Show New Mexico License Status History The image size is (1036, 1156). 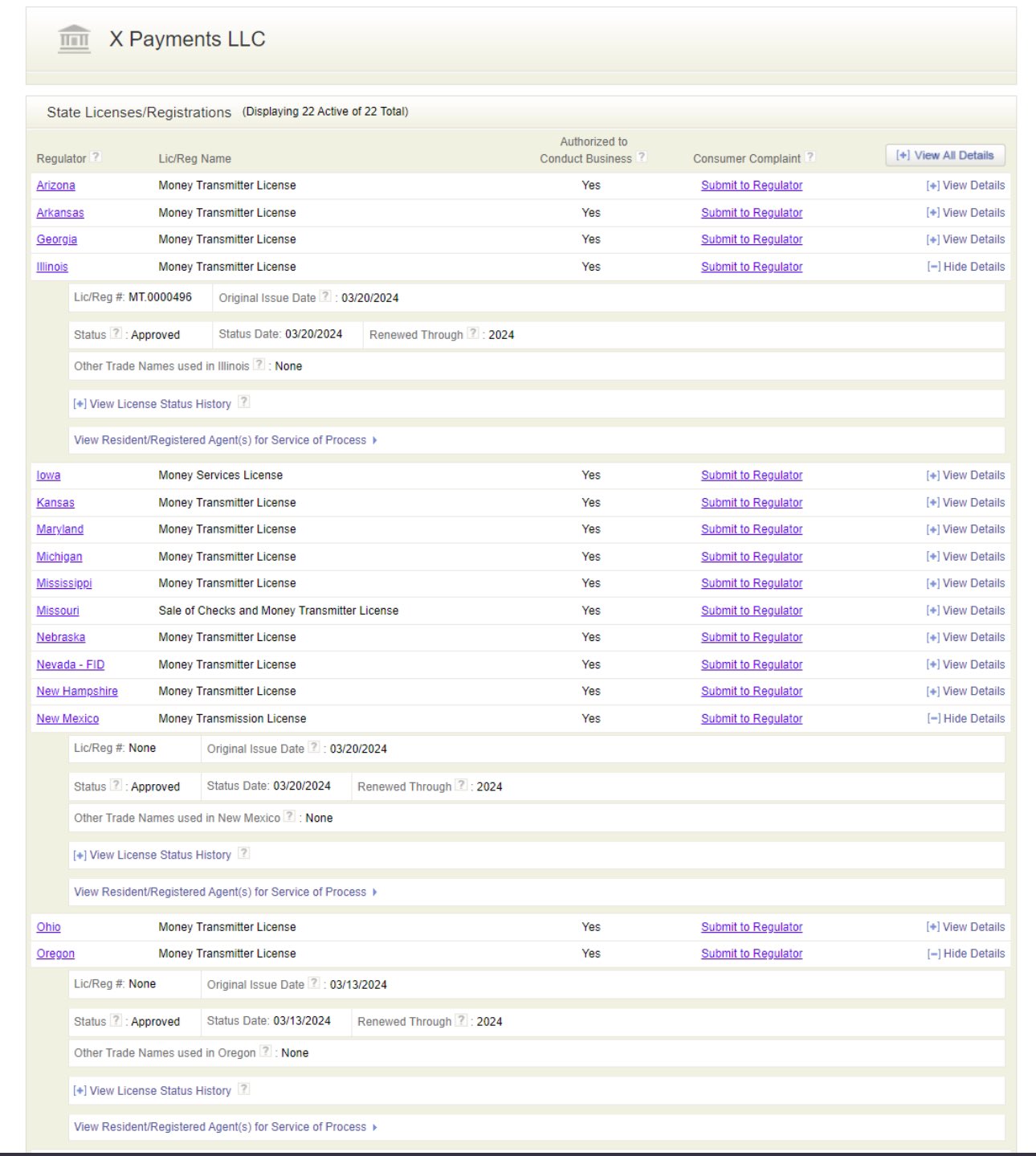point(152,856)
